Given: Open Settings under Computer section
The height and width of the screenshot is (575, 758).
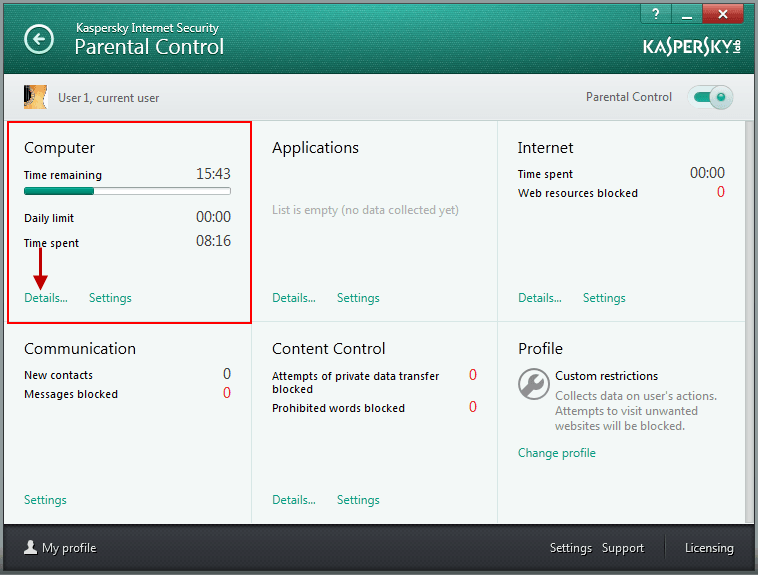Looking at the screenshot, I should click(110, 298).
